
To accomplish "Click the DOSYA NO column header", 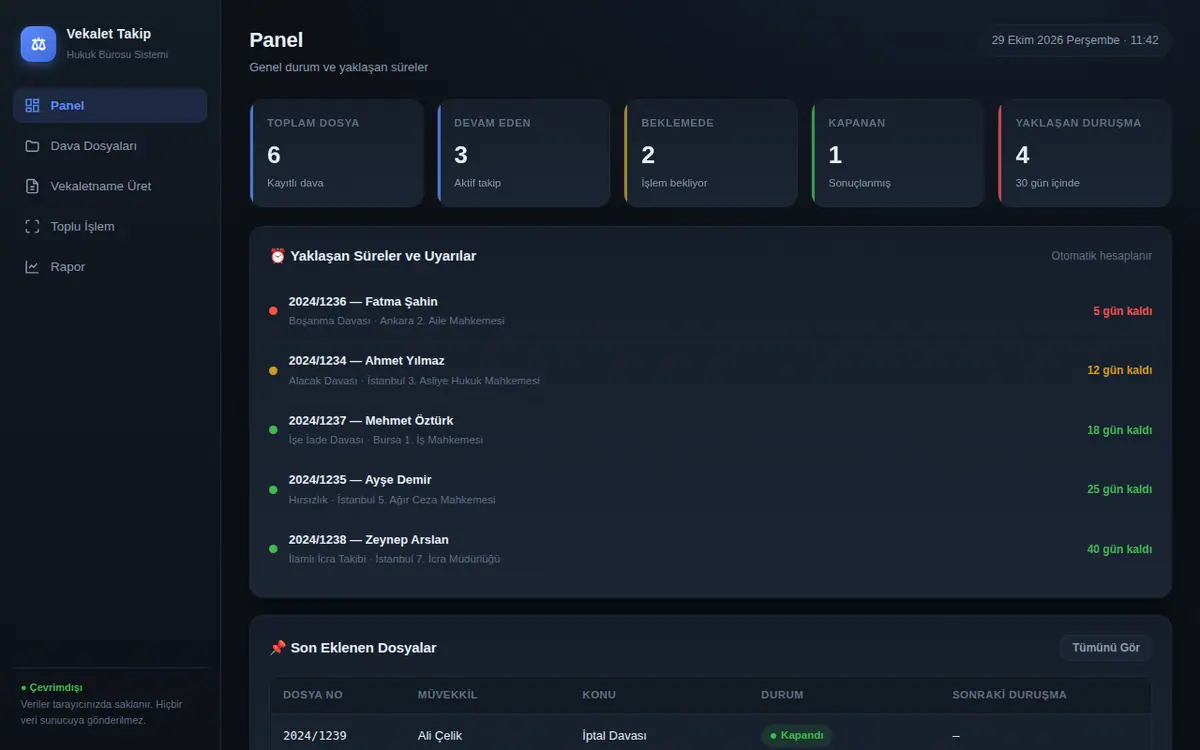I will (313, 695).
